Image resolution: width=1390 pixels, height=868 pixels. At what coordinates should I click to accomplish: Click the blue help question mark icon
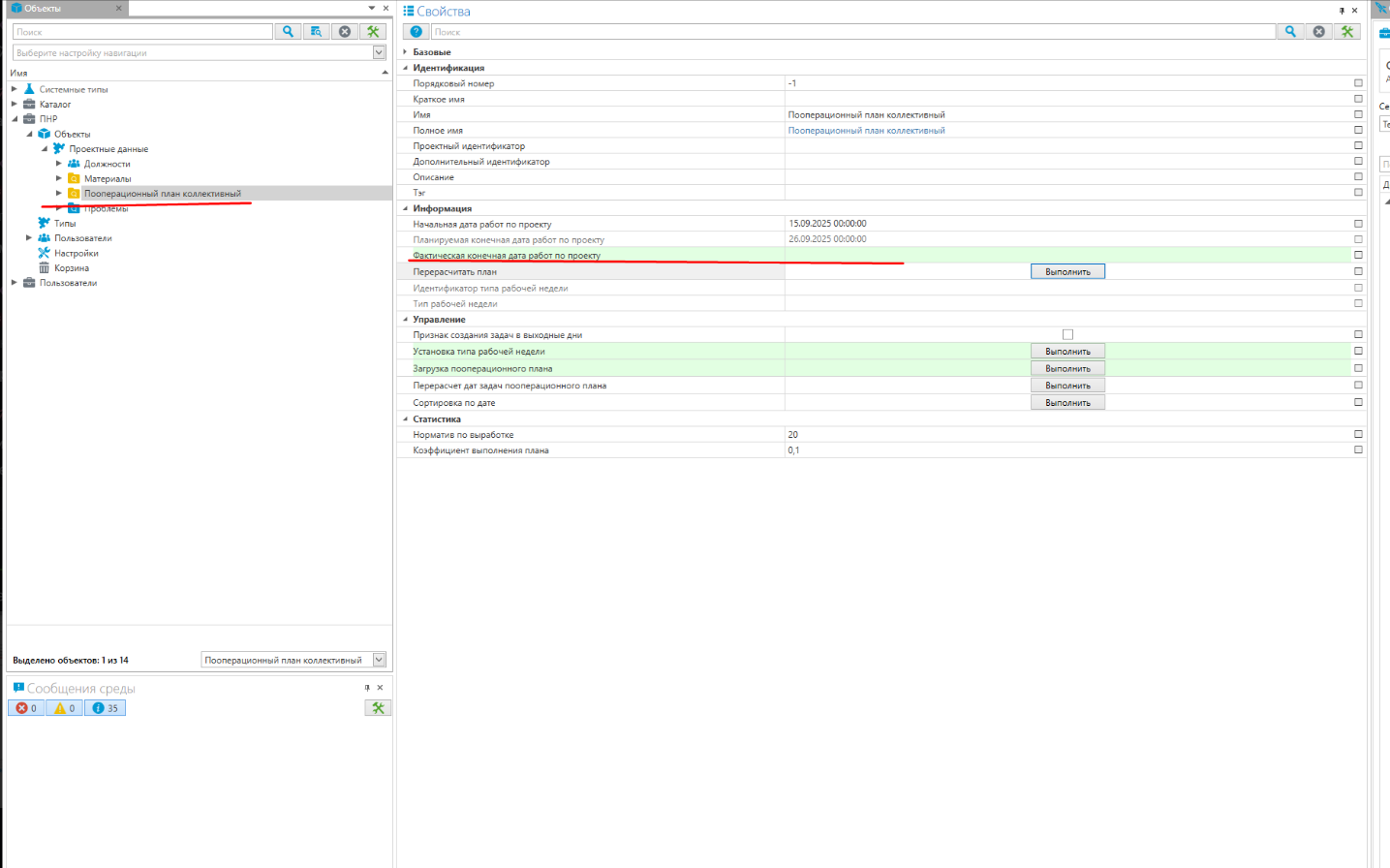pos(416,32)
